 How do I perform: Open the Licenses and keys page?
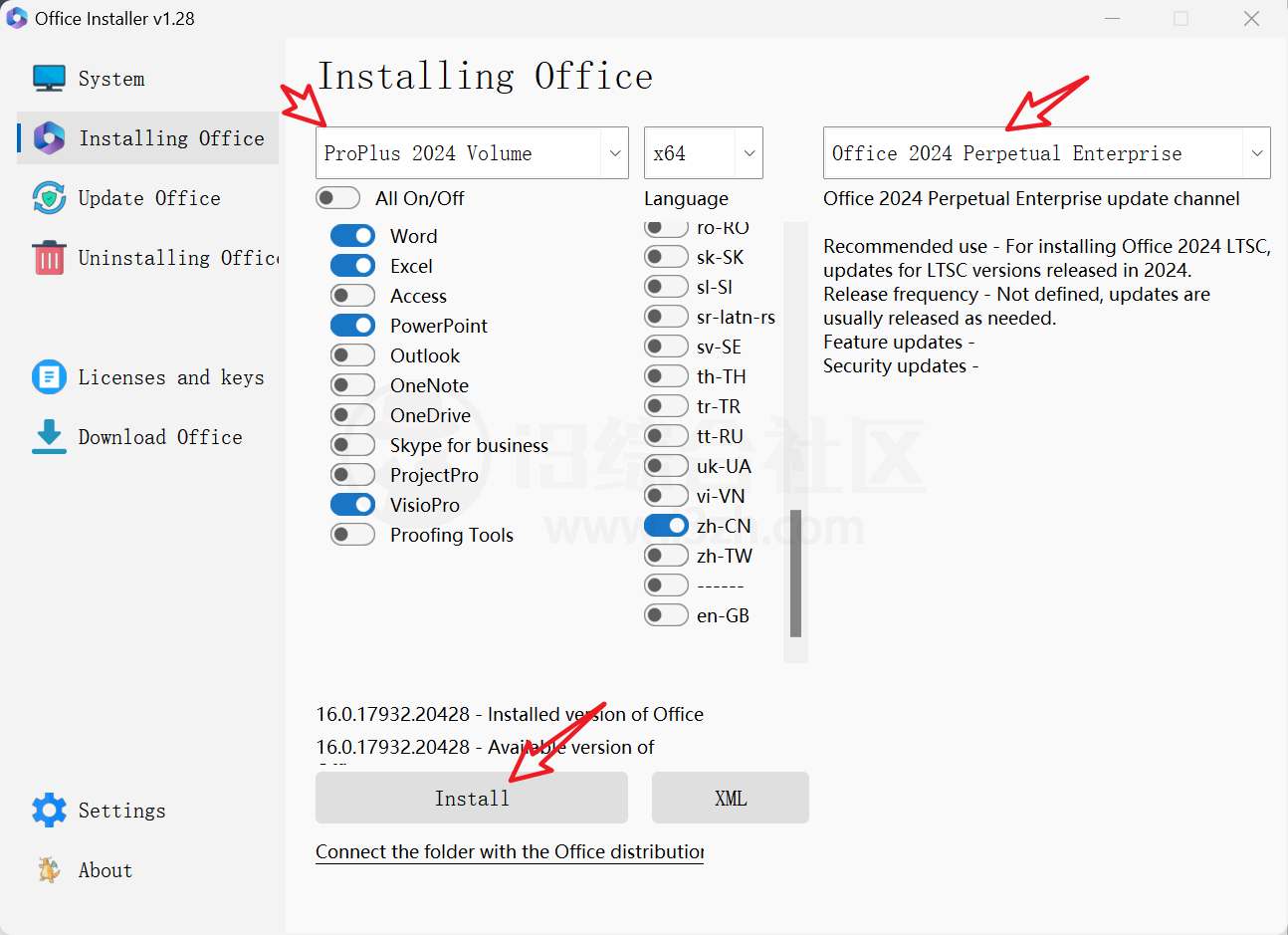click(x=170, y=377)
